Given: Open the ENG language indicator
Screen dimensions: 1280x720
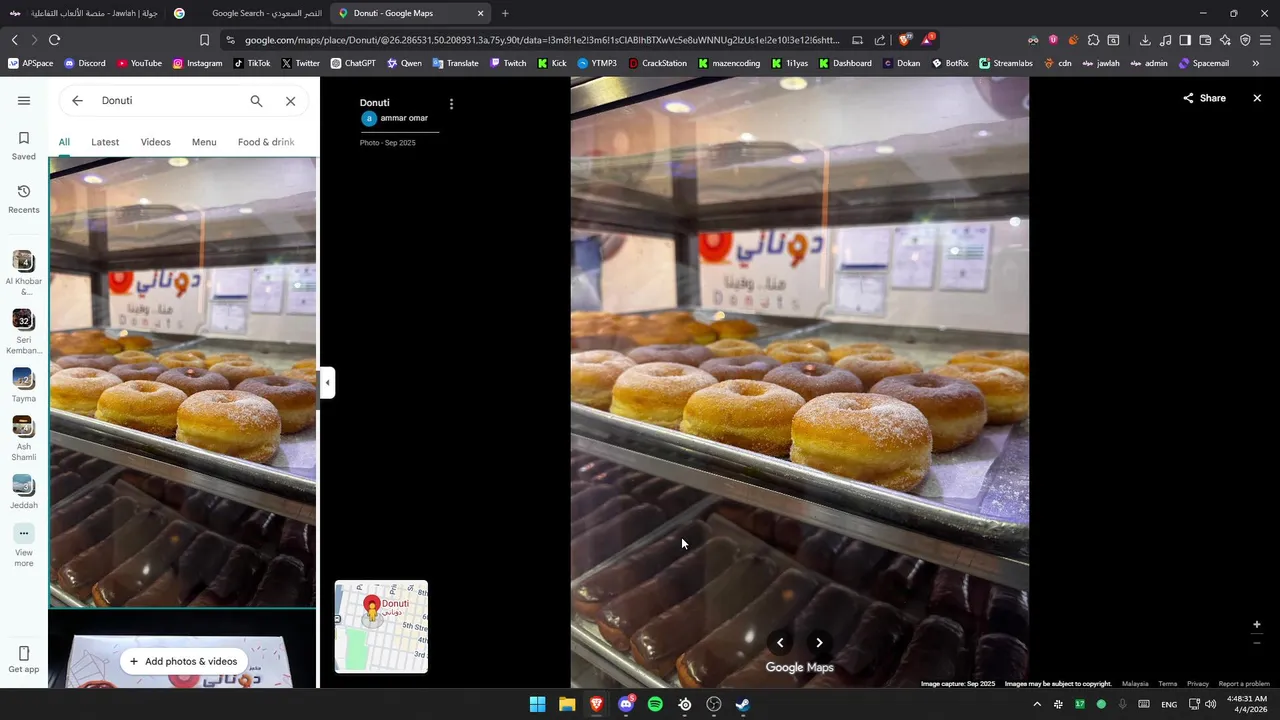Looking at the screenshot, I should [1169, 704].
